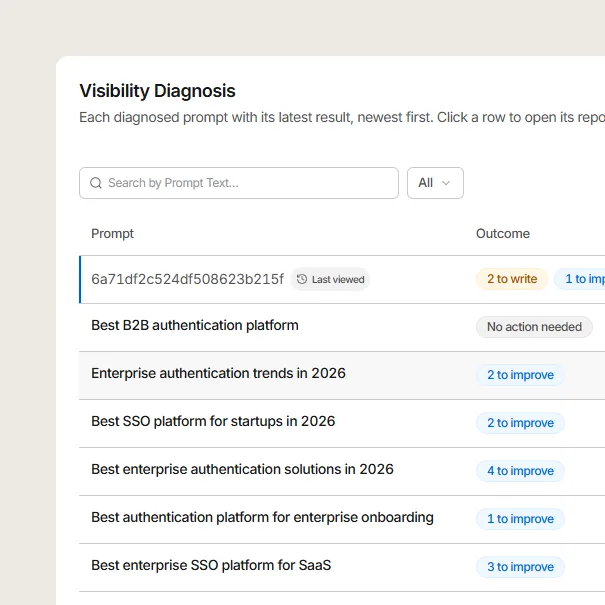The height and width of the screenshot is (605, 605).
Task: Open Enterprise authentication trends in 2026 row
Action: coord(342,375)
